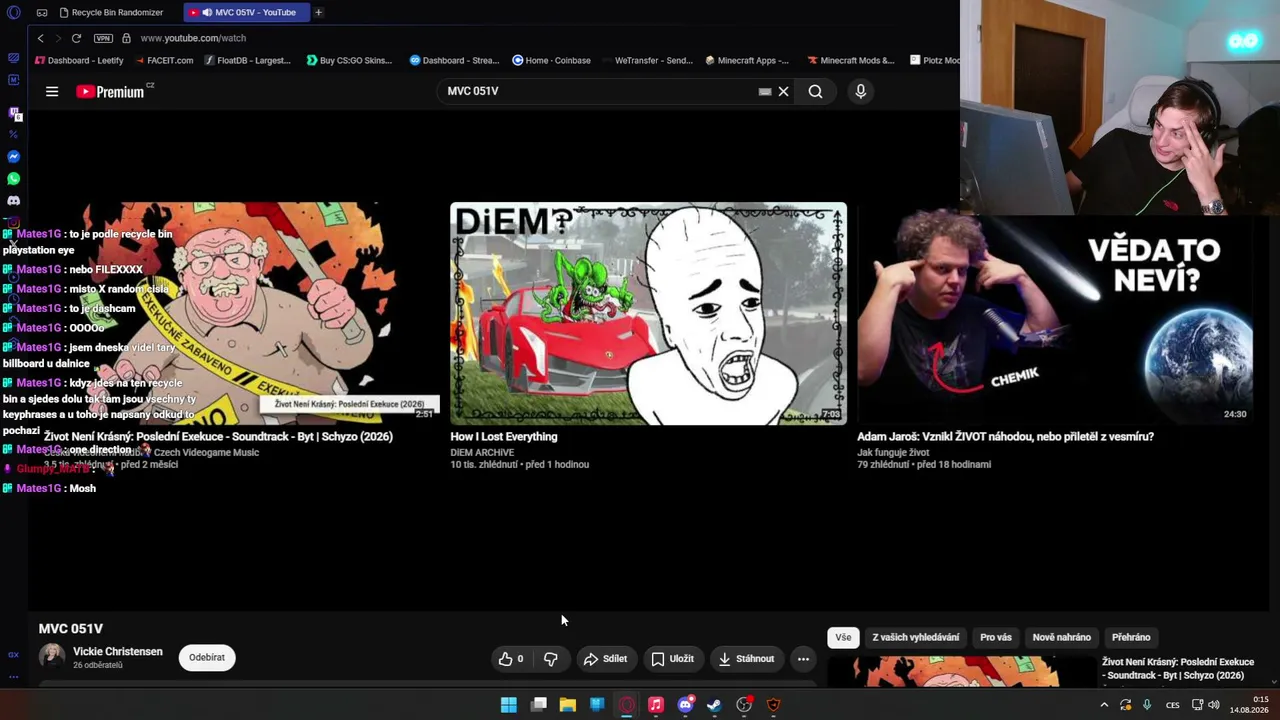Open Vickie Christensen channel name link

click(x=118, y=652)
